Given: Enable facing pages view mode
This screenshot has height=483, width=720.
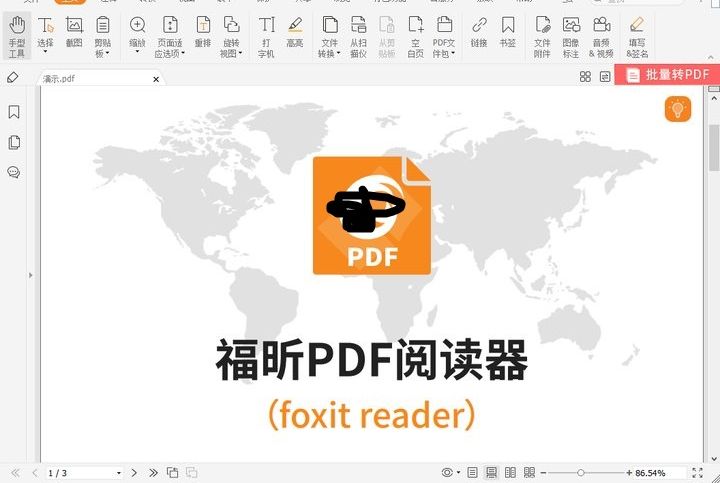Looking at the screenshot, I should pos(510,472).
